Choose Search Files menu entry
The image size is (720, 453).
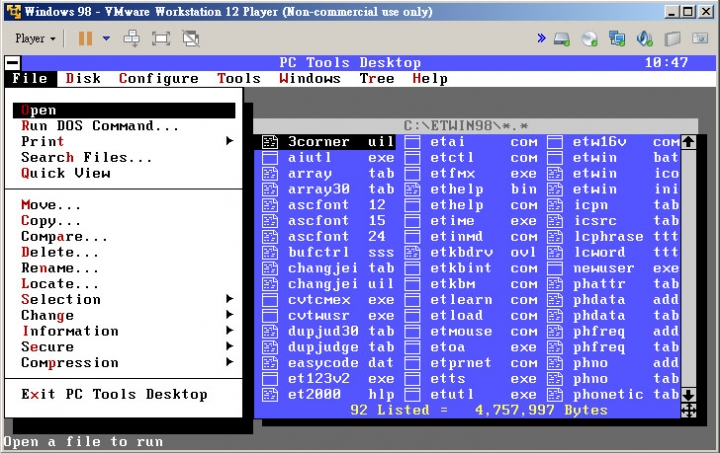[x=124, y=157]
